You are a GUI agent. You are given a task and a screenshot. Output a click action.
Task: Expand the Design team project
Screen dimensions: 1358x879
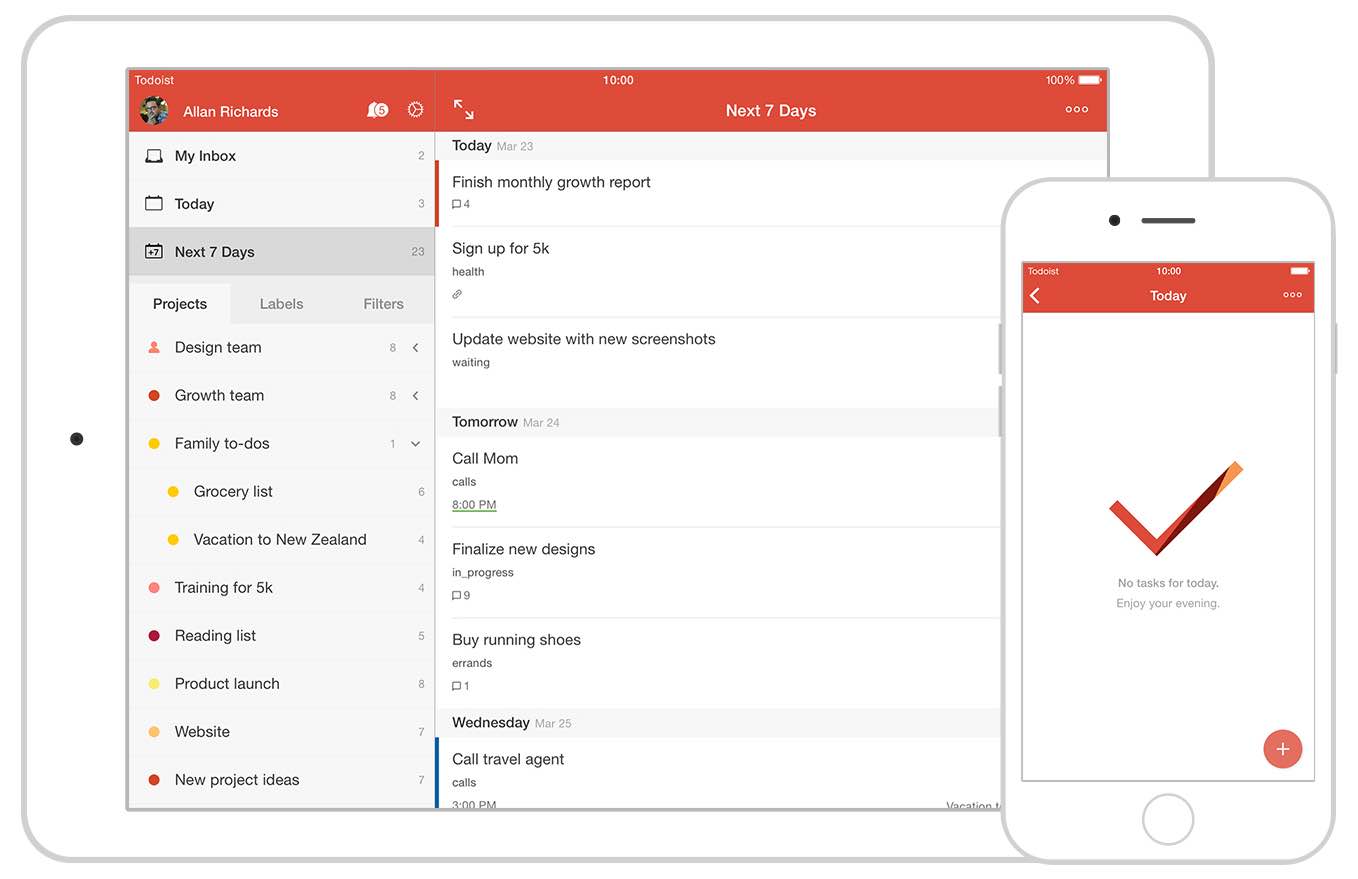416,347
